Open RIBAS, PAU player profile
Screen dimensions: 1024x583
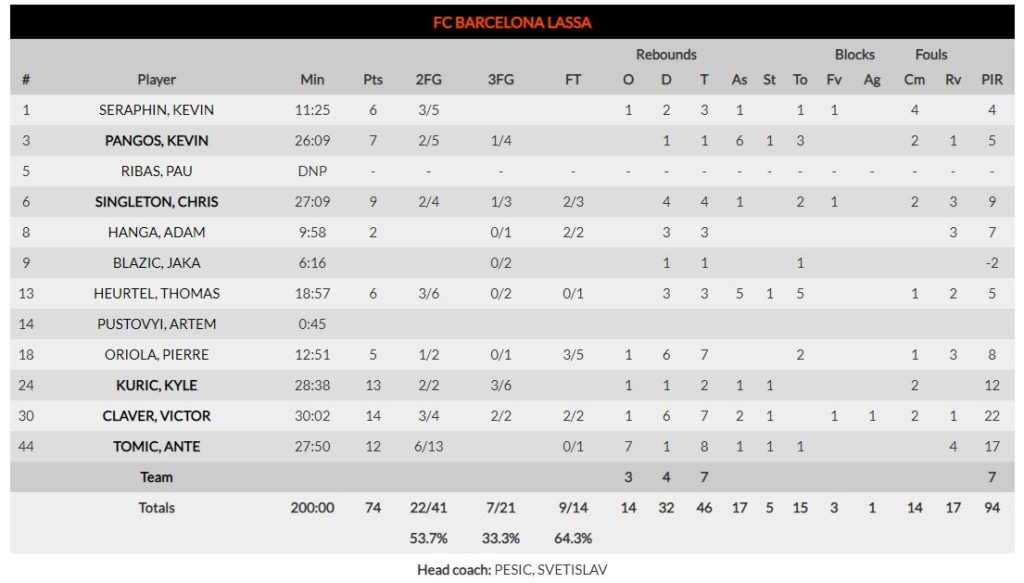pos(156,171)
